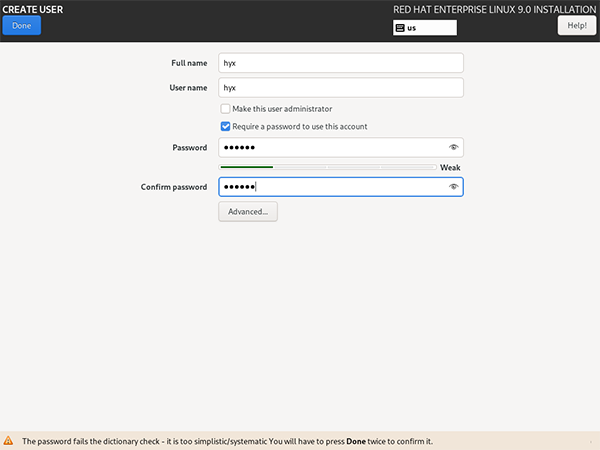The image size is (600, 450).
Task: Enable Make this user administrator checkbox
Action: click(225, 109)
